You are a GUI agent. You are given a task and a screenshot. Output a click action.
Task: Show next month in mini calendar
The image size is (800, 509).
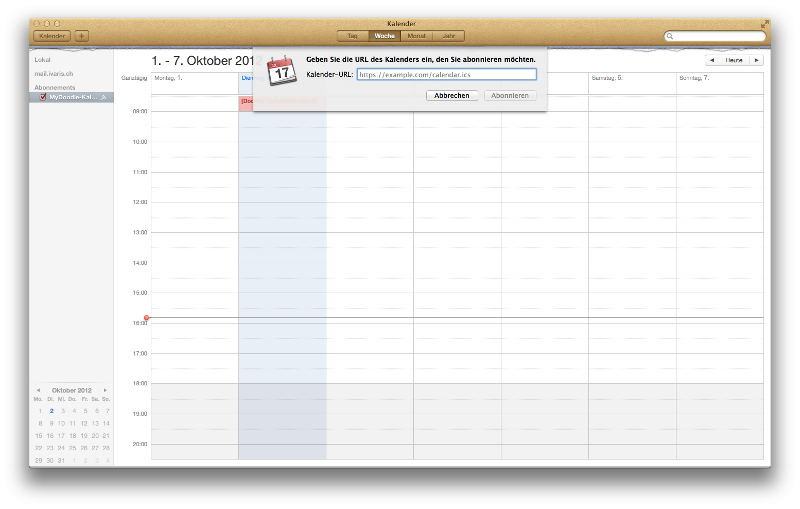[105, 390]
